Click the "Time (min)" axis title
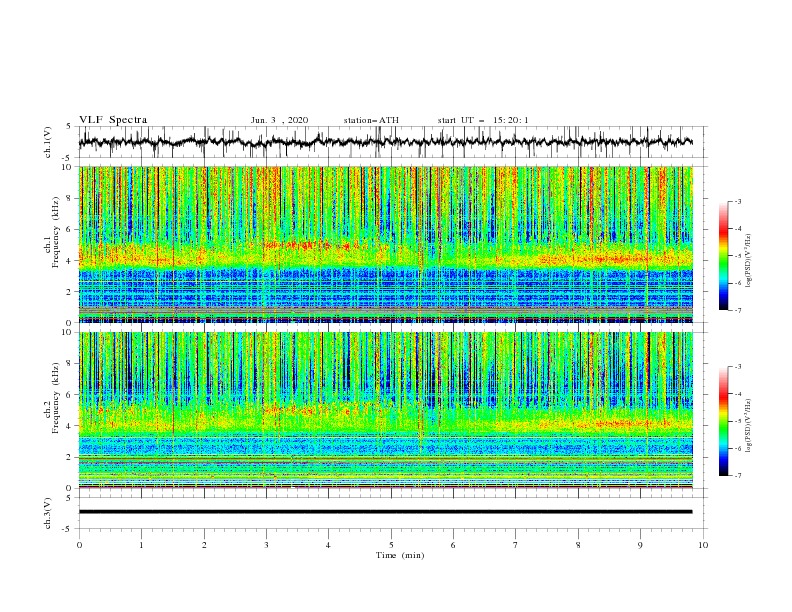 pyautogui.click(x=400, y=555)
